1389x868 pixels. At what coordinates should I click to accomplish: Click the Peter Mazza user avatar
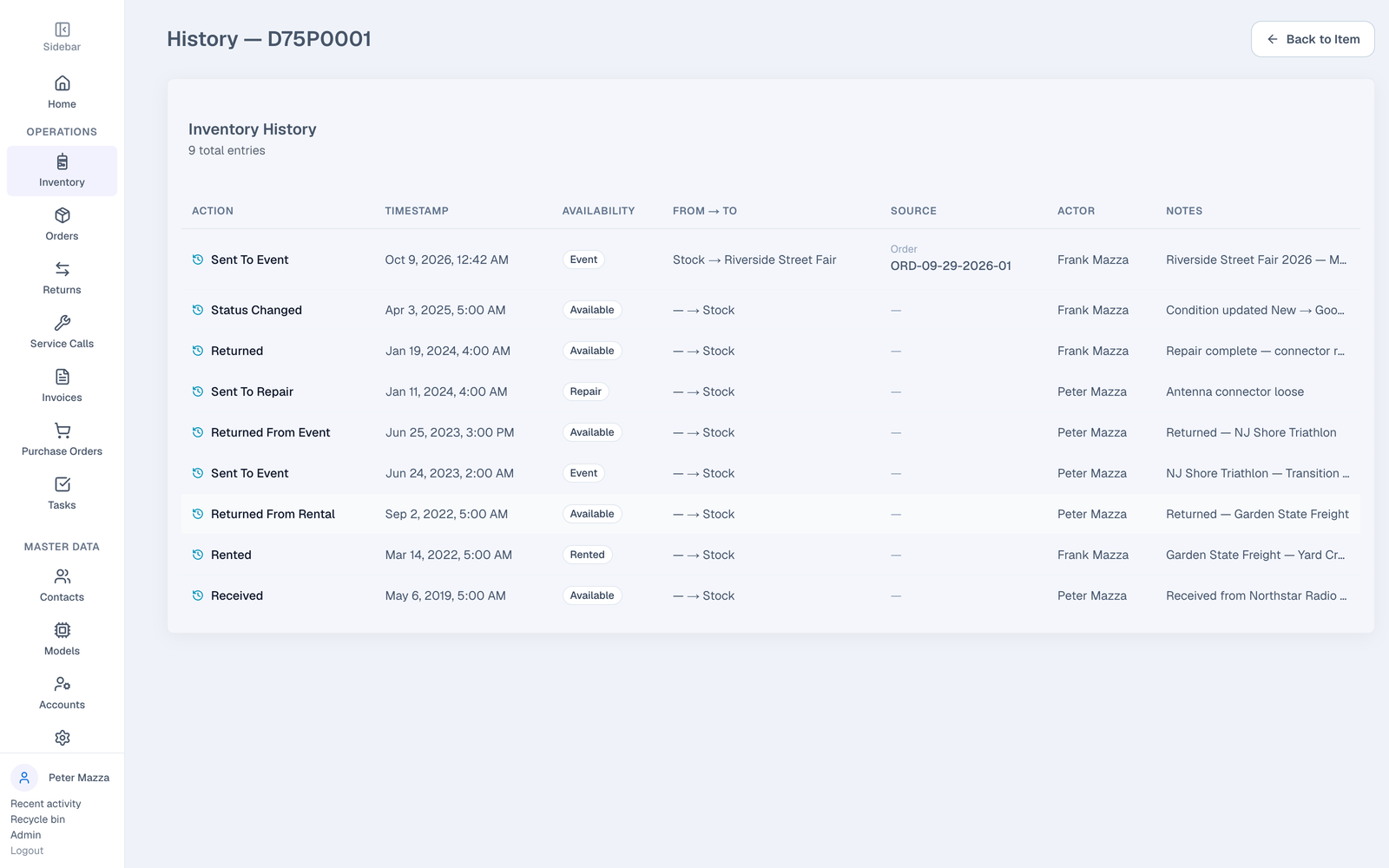(x=24, y=778)
